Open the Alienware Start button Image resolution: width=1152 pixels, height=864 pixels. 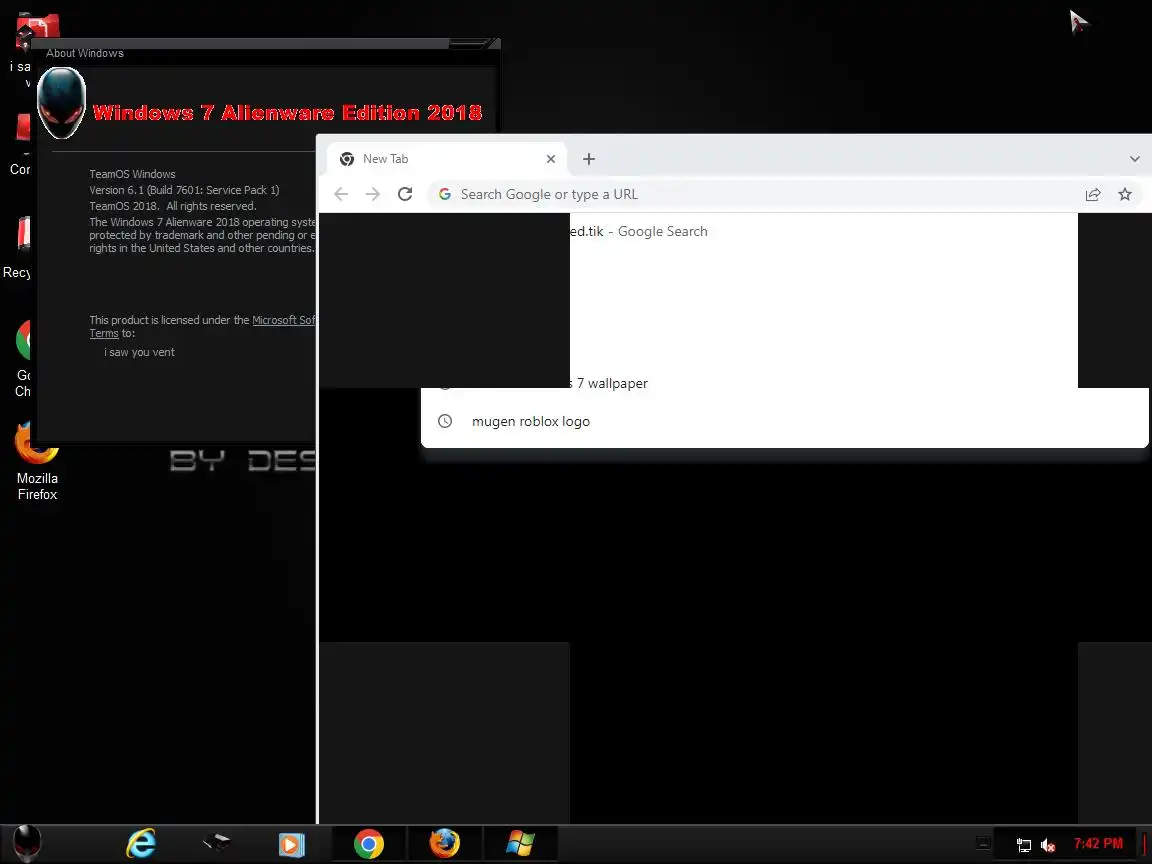pyautogui.click(x=28, y=843)
